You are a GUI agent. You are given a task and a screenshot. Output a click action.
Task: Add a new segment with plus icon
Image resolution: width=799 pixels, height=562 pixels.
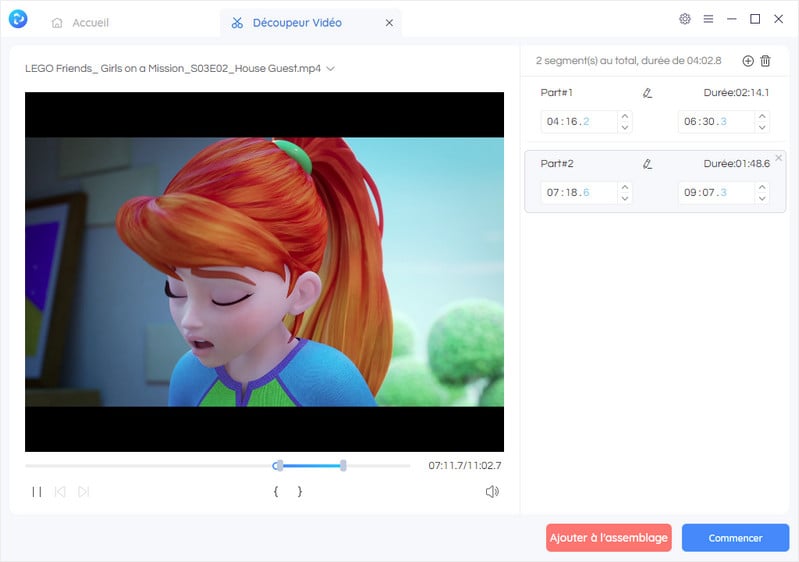point(748,61)
